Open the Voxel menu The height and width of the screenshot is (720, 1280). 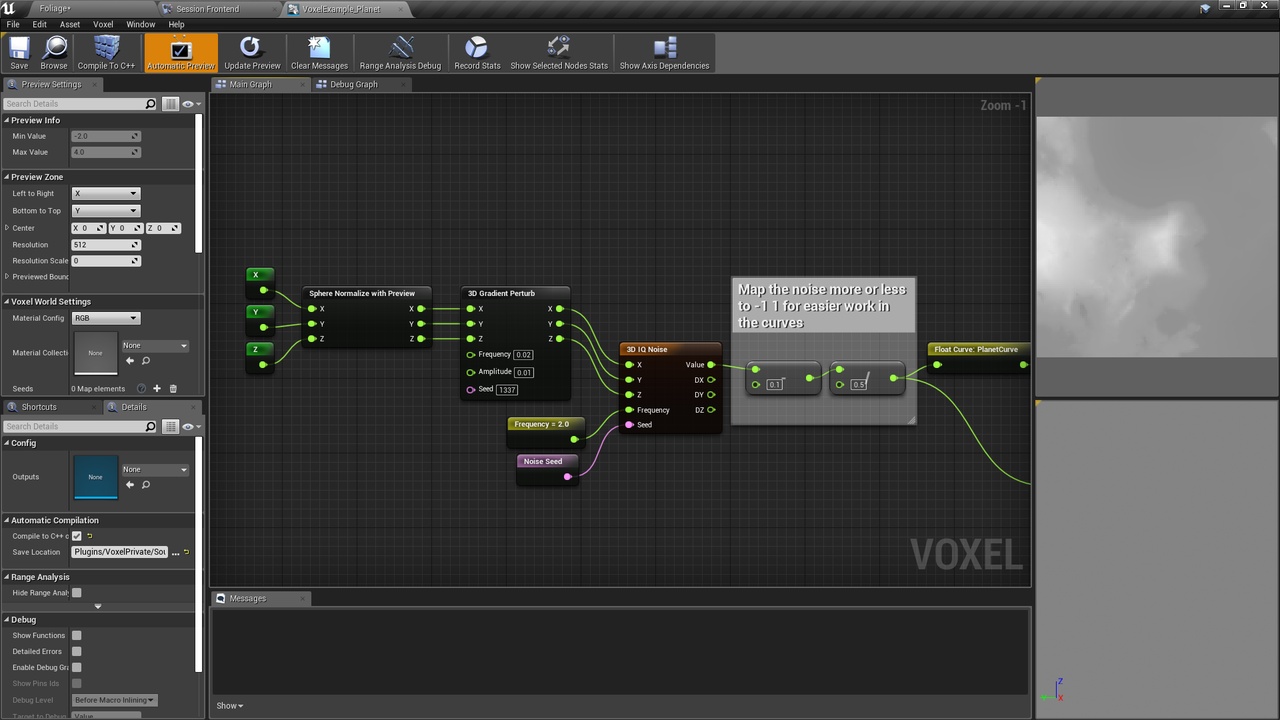[x=103, y=24]
